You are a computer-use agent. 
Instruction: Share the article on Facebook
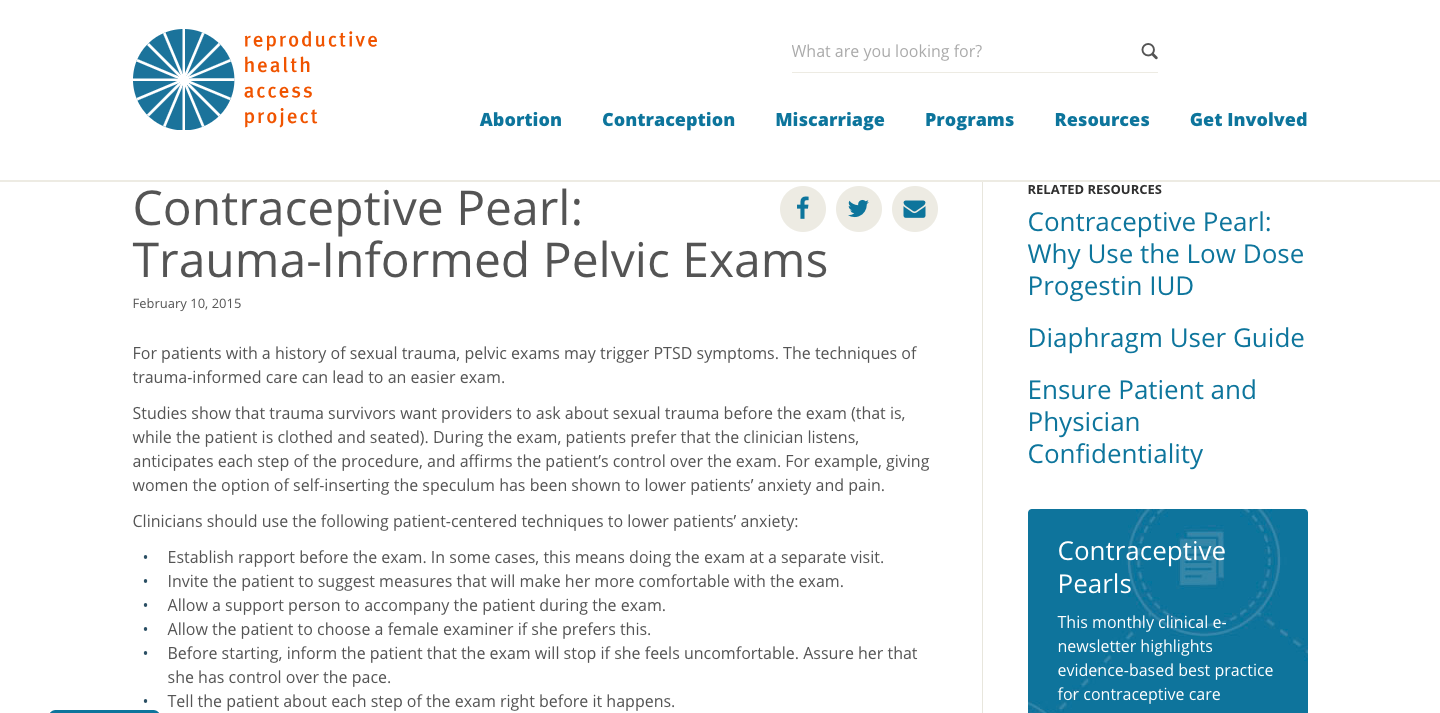point(802,208)
